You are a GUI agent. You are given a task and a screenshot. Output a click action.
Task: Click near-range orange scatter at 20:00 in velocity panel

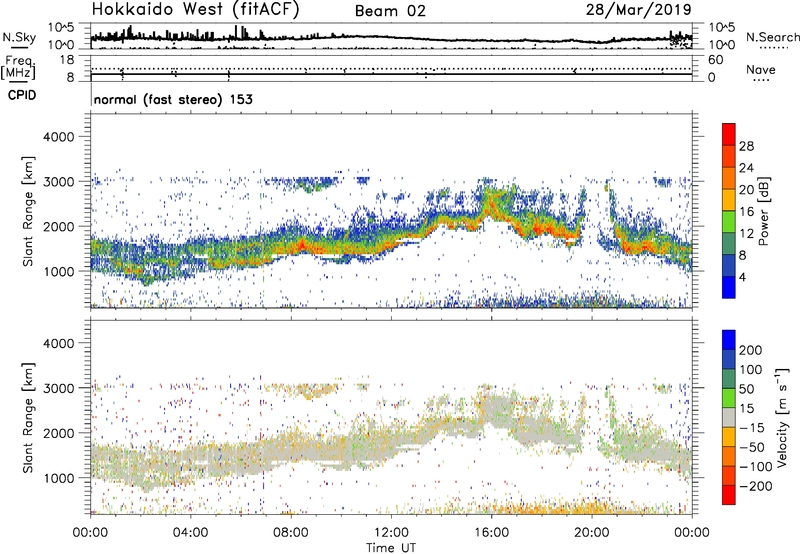tap(592, 508)
